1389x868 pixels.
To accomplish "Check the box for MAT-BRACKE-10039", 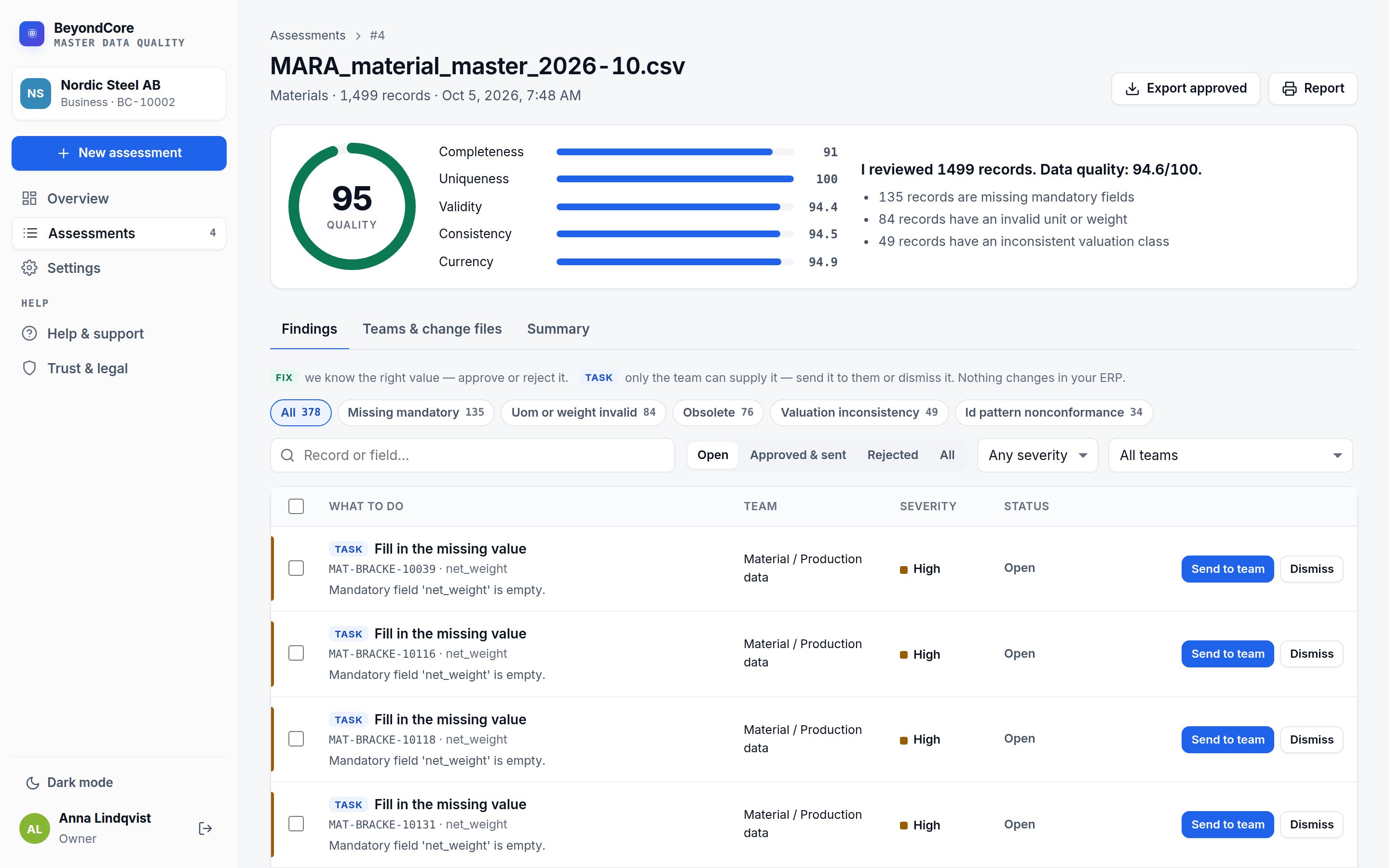I will tap(296, 569).
